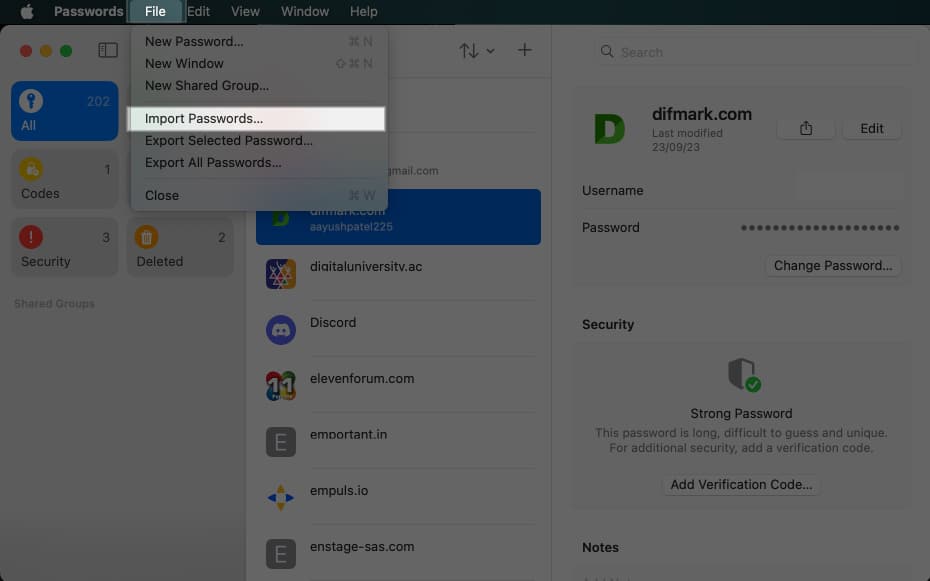This screenshot has height=581, width=930.
Task: Select the digitaluniversity.ac entry
Action: pyautogui.click(x=399, y=273)
